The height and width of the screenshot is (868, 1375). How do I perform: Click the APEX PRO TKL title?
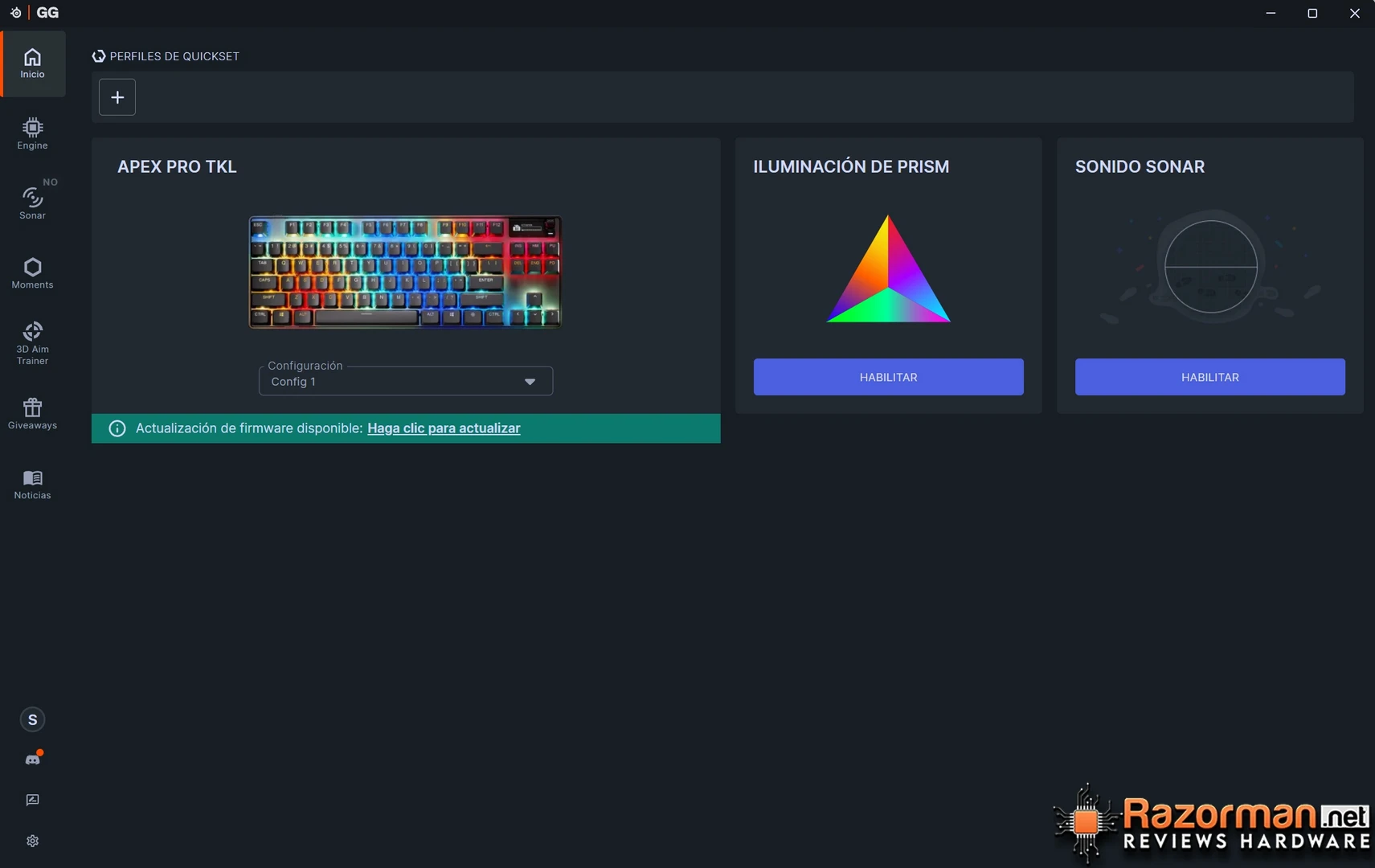[177, 167]
